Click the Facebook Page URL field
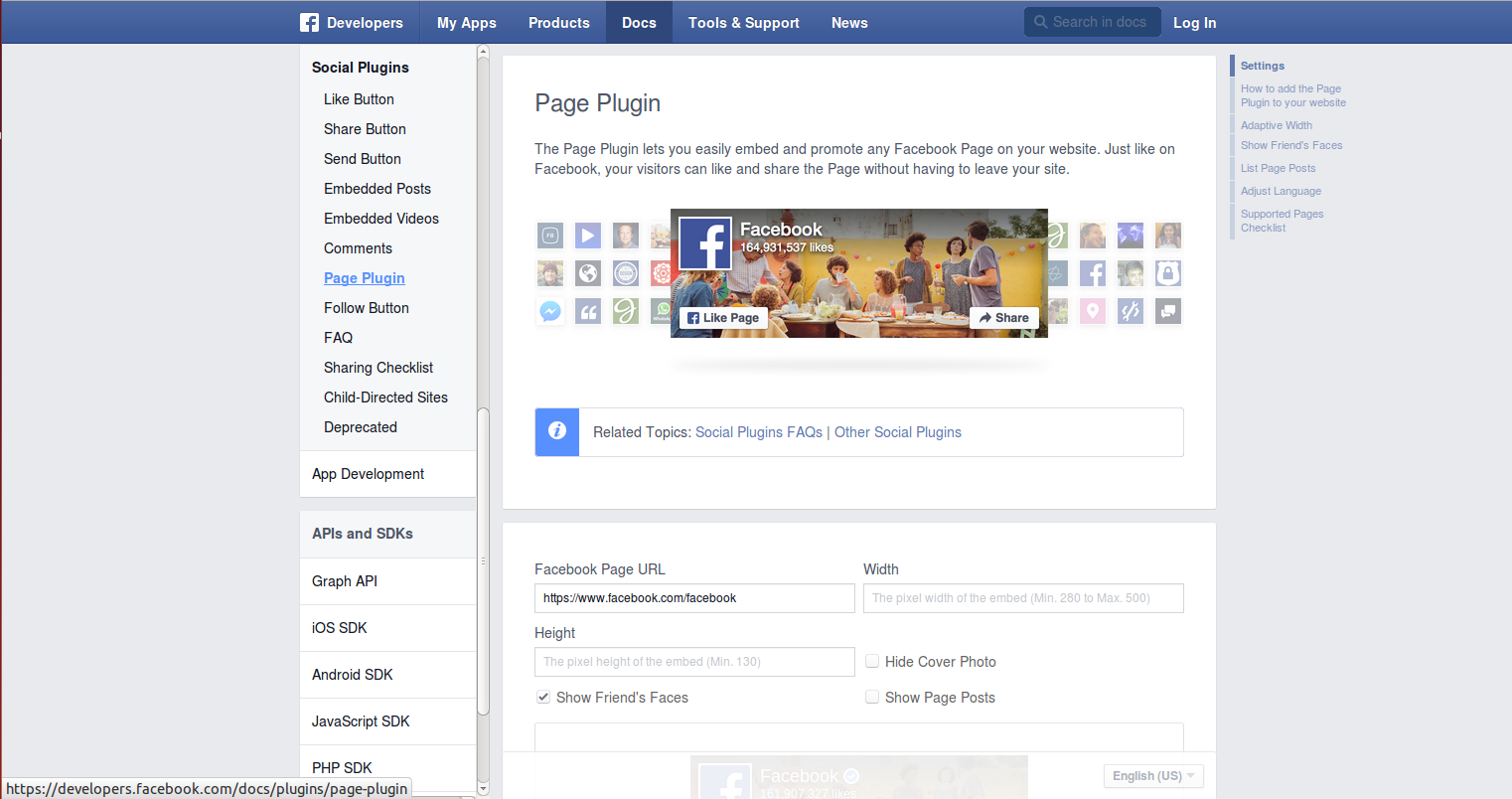This screenshot has height=799, width=1512. 694,598
